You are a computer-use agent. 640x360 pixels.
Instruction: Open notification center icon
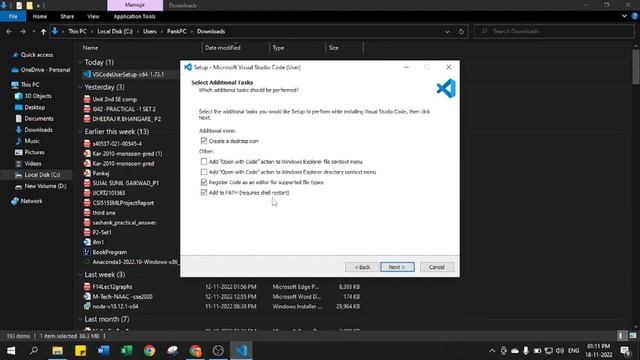click(x=625, y=351)
